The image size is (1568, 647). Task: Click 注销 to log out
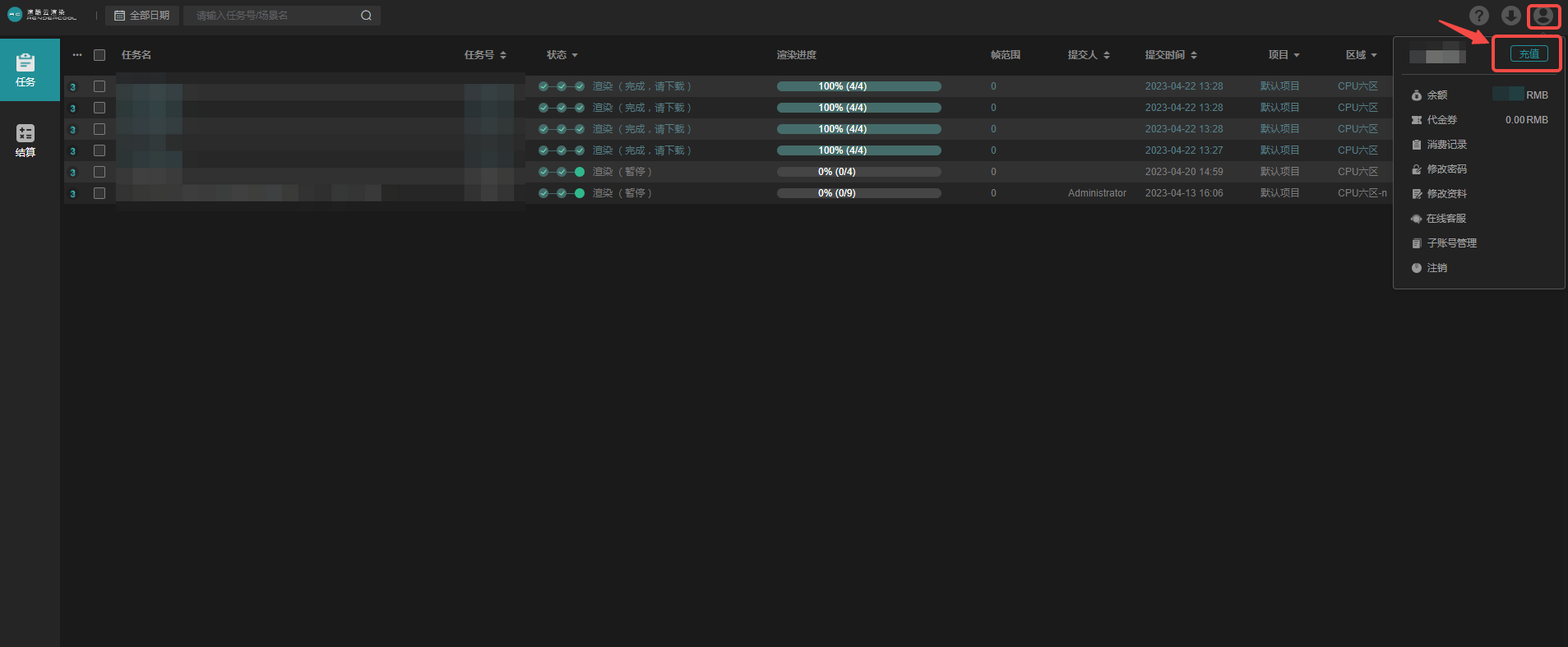(1436, 268)
